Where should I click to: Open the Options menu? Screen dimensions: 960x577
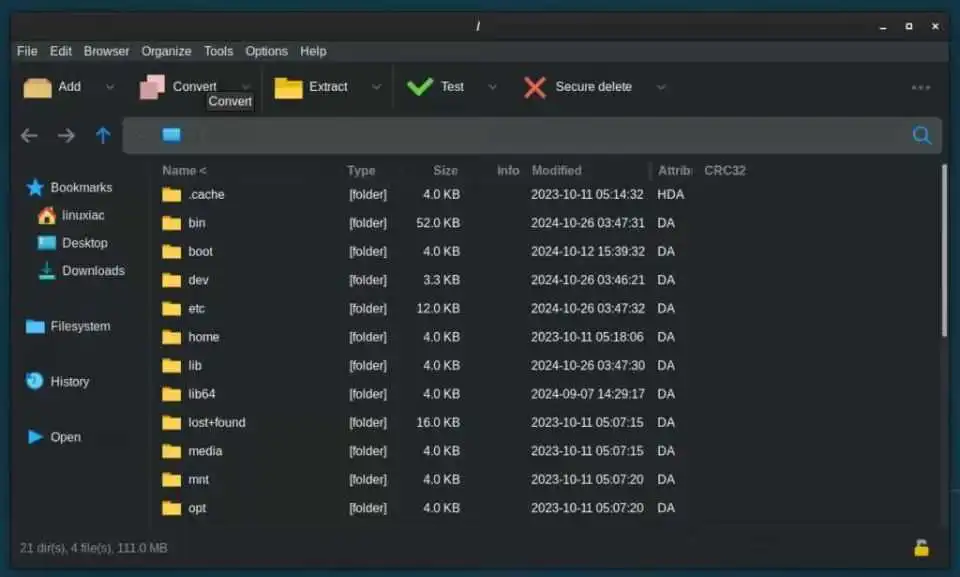(266, 51)
